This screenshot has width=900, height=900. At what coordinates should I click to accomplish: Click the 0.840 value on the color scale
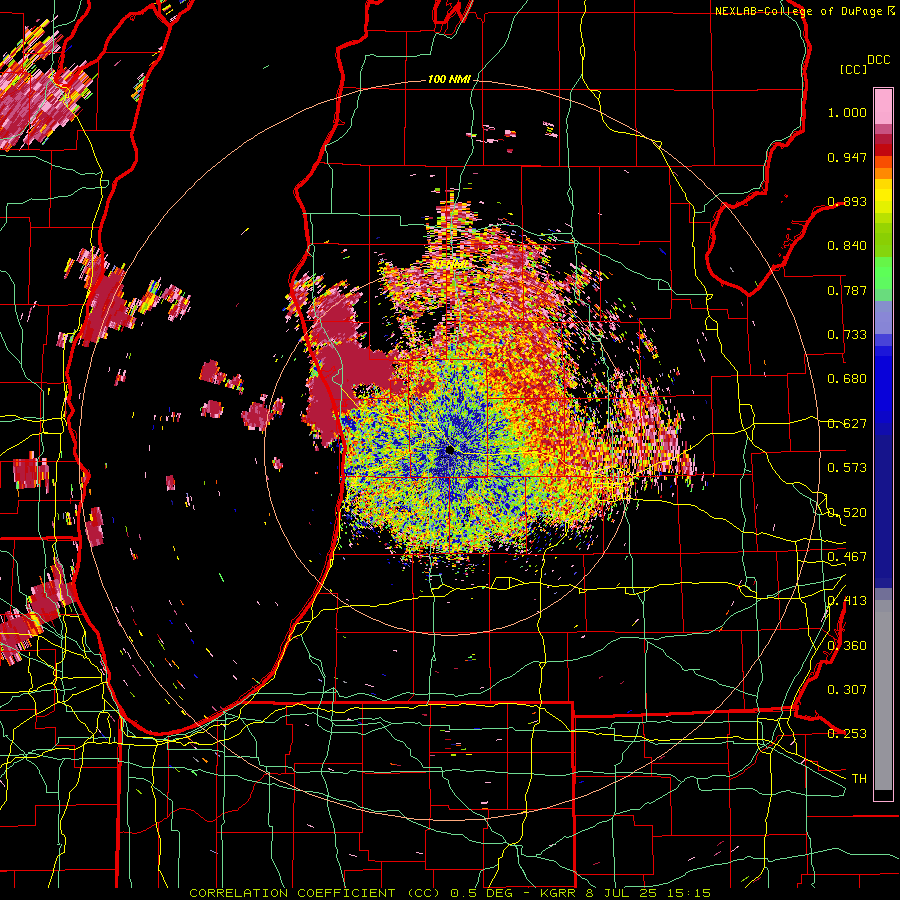coord(847,246)
